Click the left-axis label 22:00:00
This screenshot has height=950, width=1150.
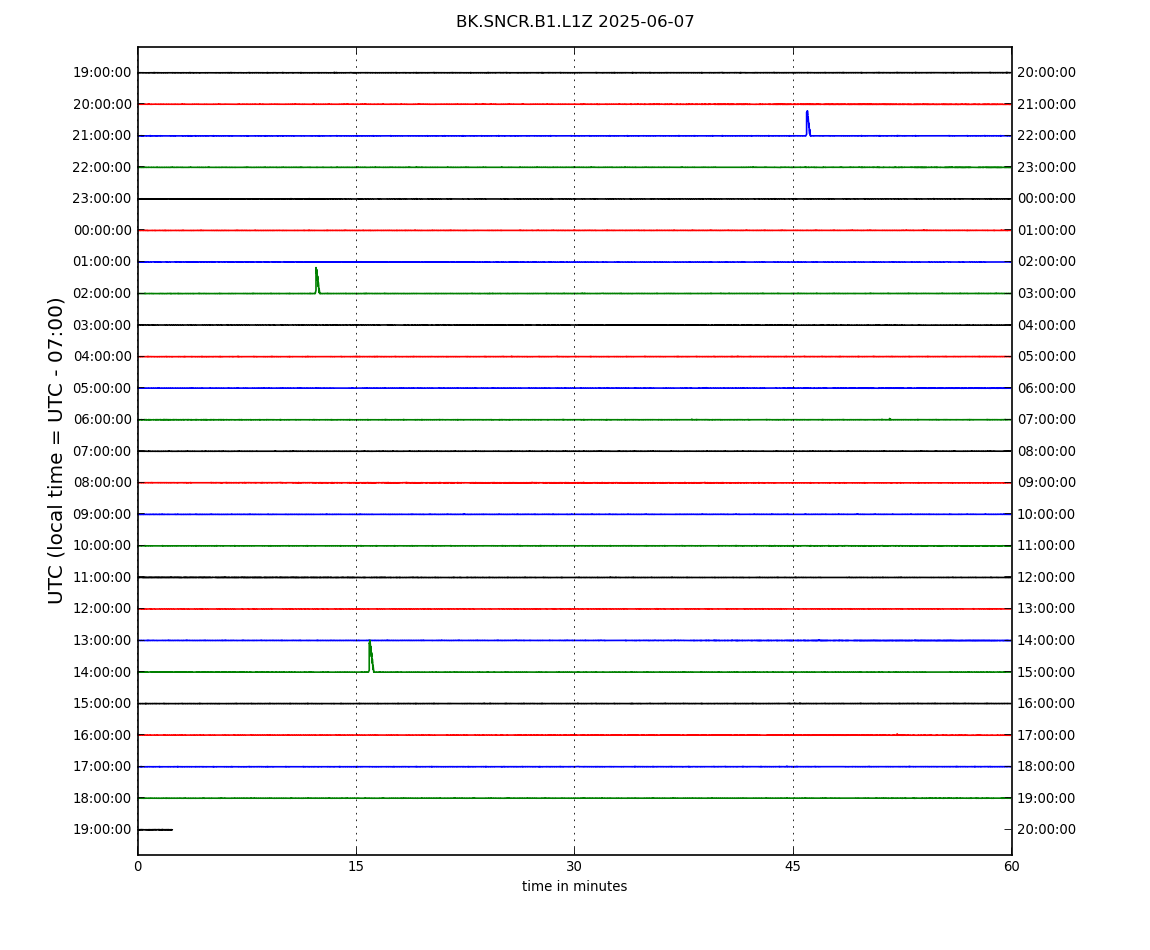(103, 167)
